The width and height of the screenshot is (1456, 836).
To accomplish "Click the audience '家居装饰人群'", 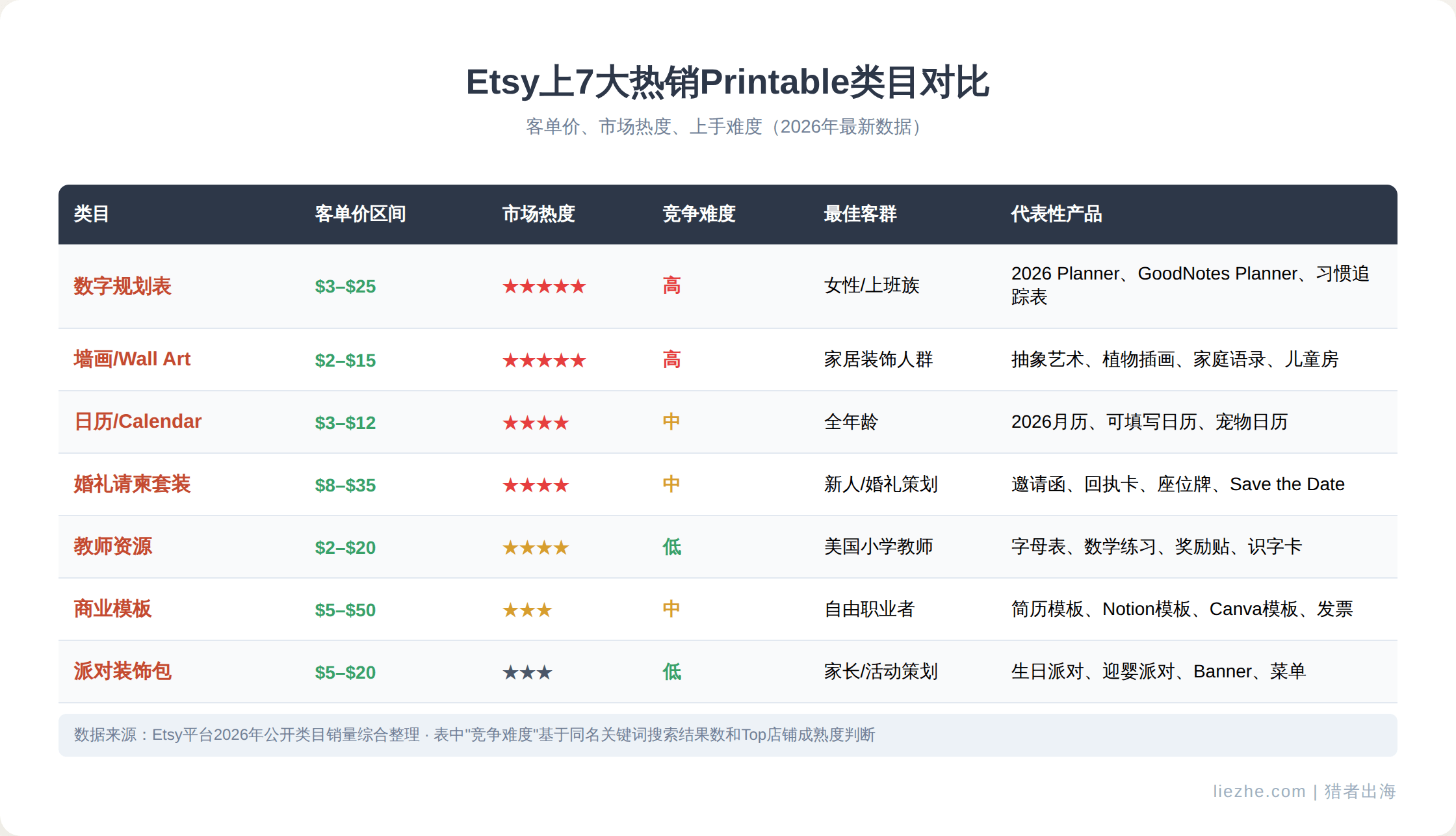I will [x=878, y=359].
